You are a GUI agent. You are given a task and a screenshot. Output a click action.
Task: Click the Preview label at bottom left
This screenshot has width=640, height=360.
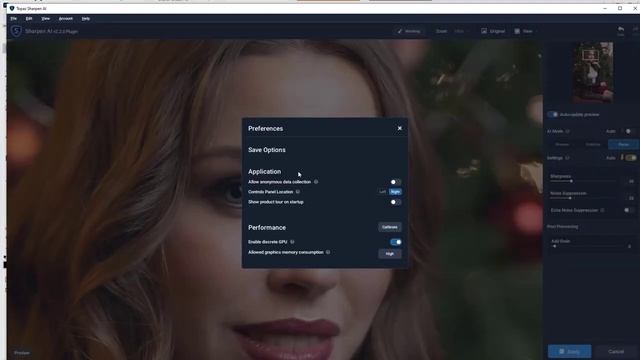22,353
